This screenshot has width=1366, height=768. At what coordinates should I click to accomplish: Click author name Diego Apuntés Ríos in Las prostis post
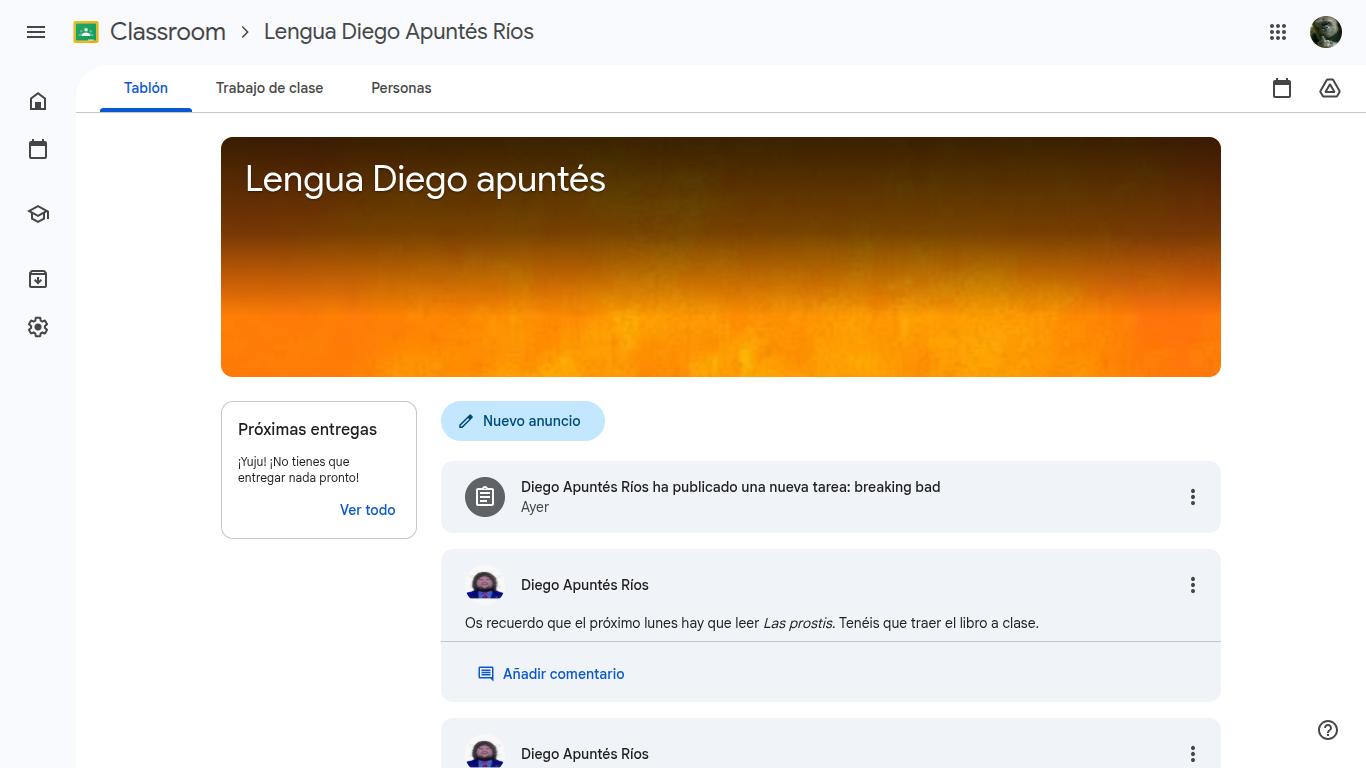coord(585,585)
